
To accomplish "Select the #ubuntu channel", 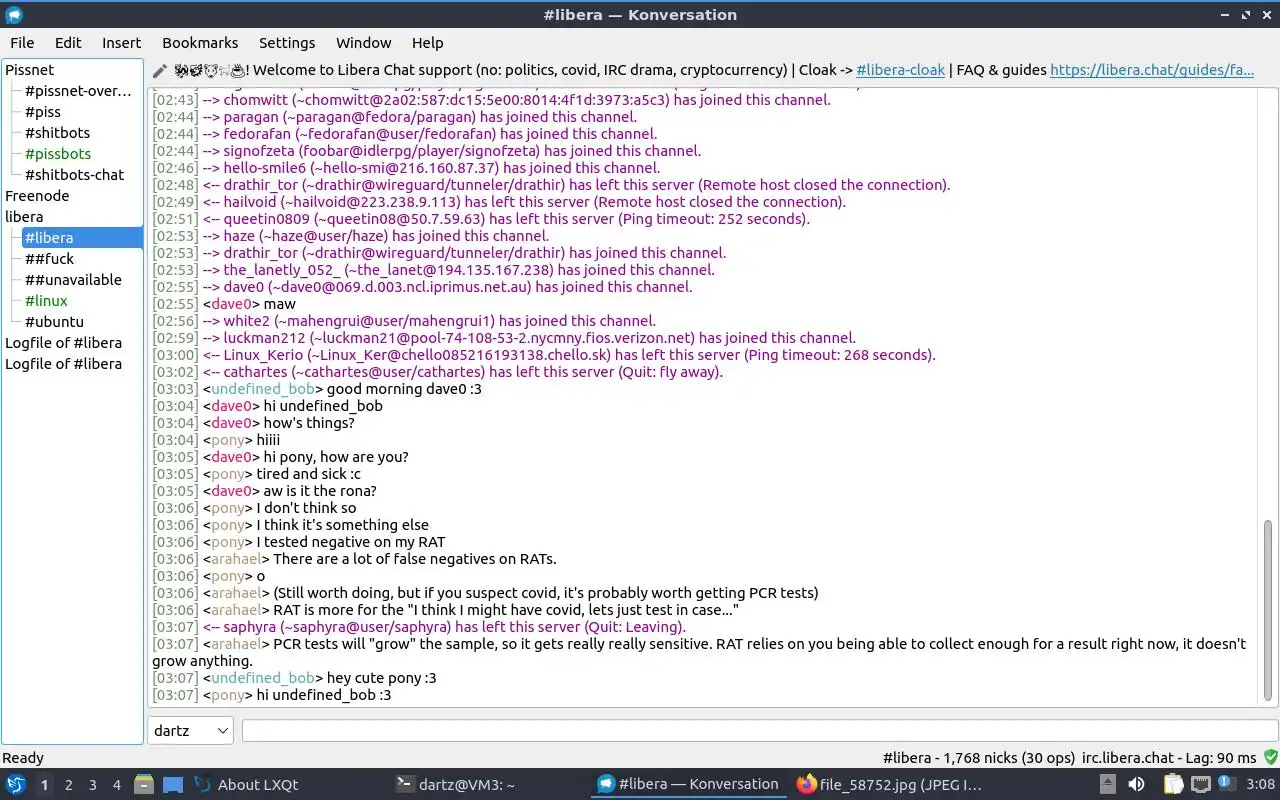I will (x=54, y=322).
